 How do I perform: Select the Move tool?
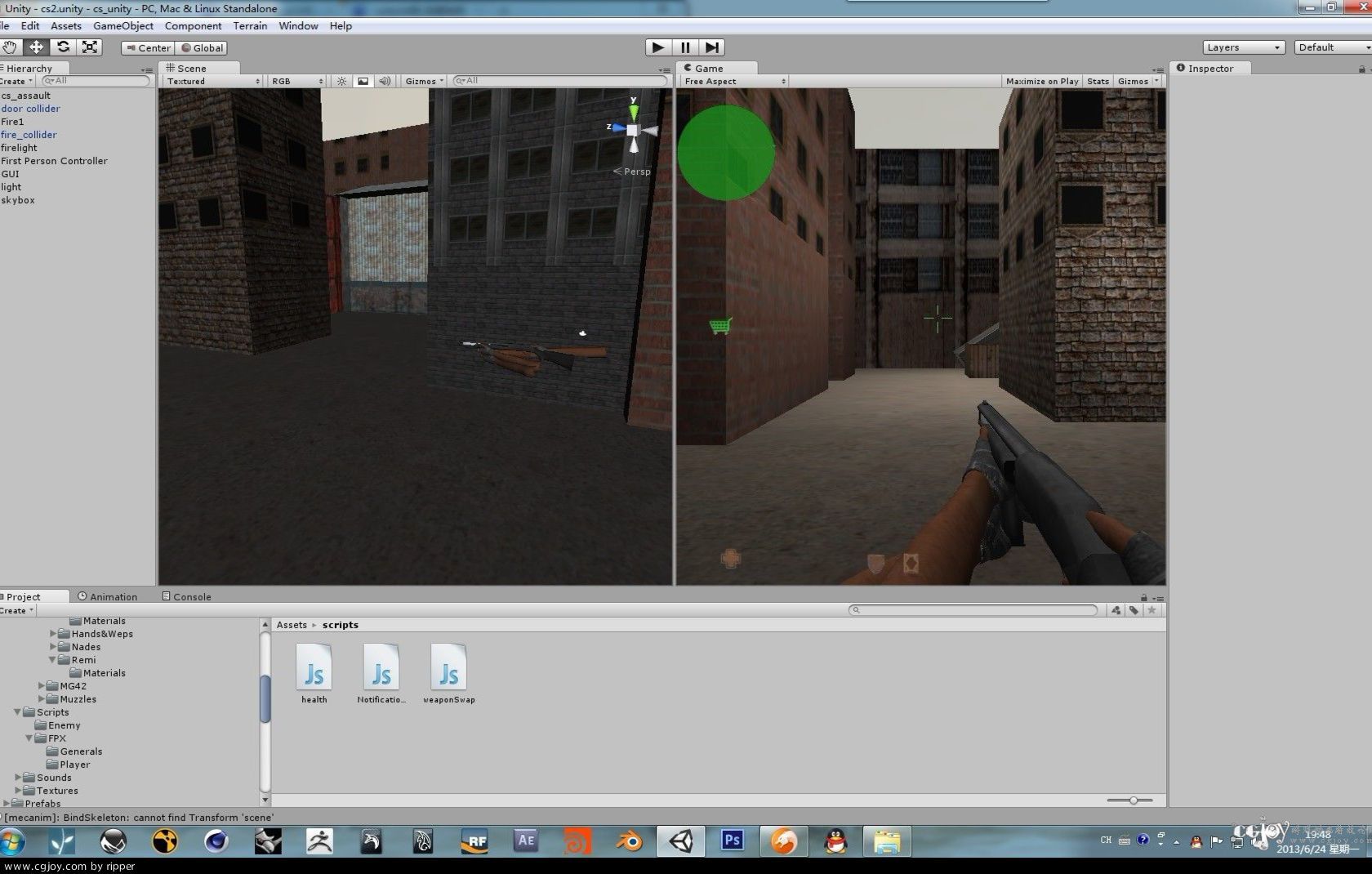[37, 47]
